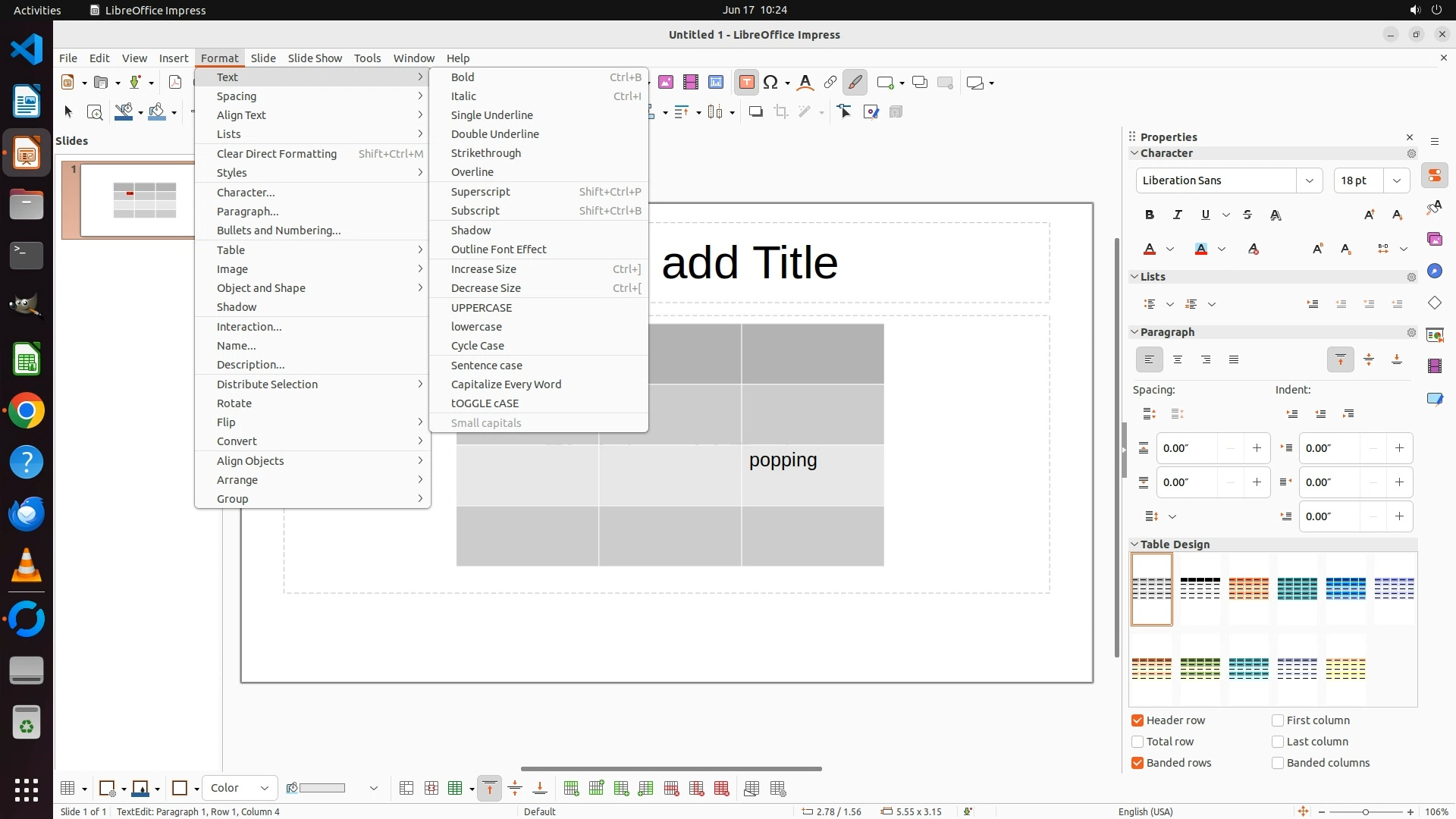Choose Strikethrough from the Text submenu

click(x=485, y=153)
